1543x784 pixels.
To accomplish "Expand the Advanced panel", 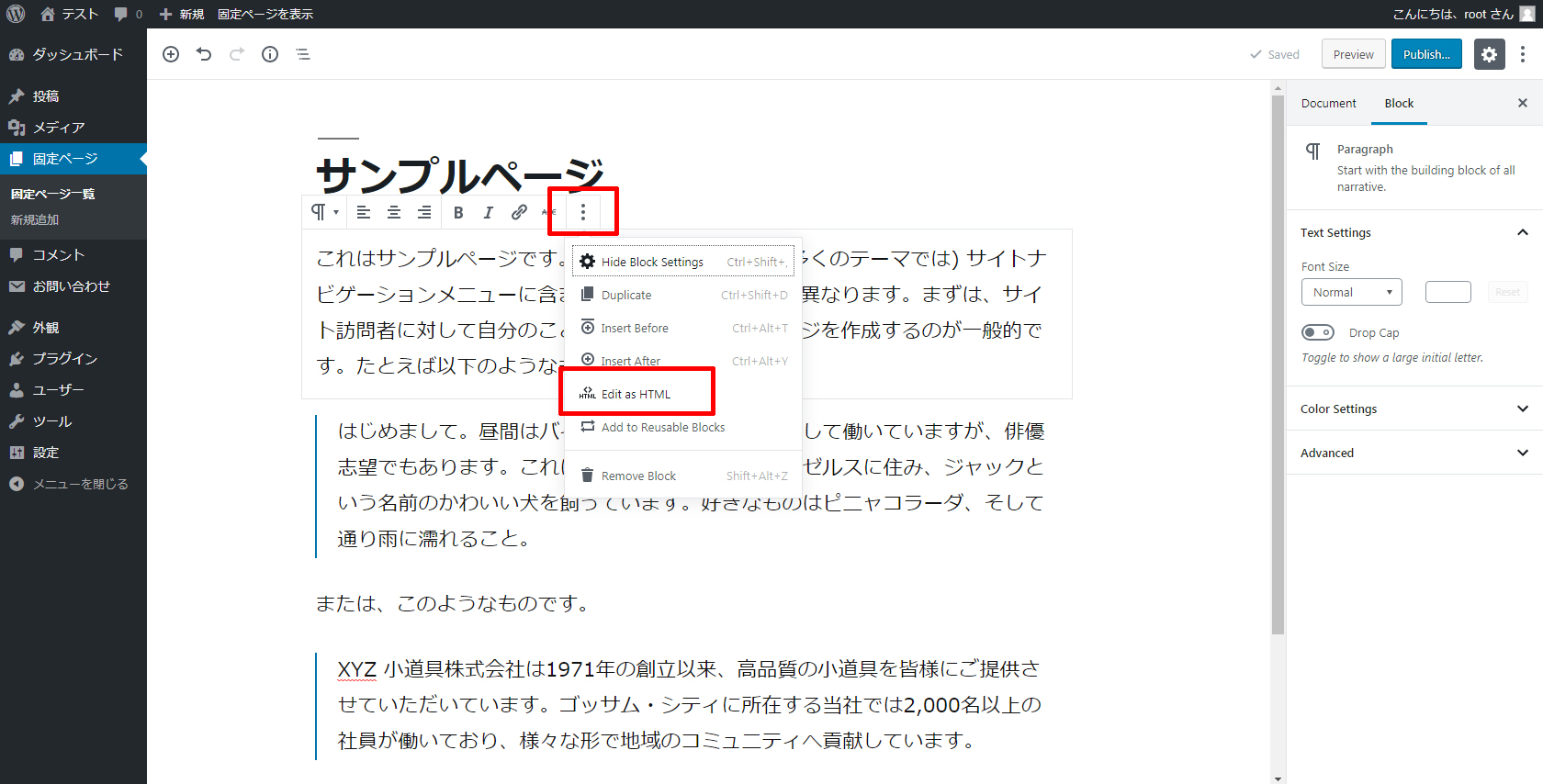I will (x=1413, y=453).
